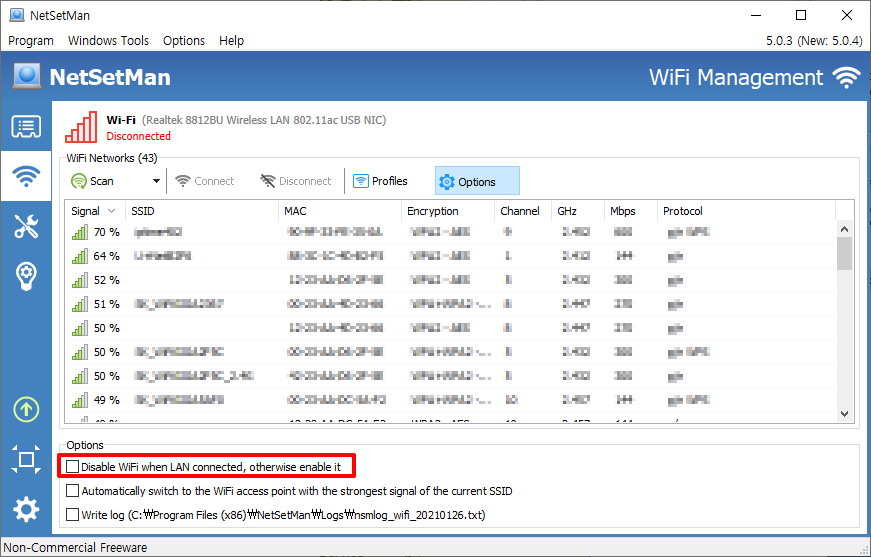Open the Program menu
This screenshot has width=871, height=557.
pos(31,41)
